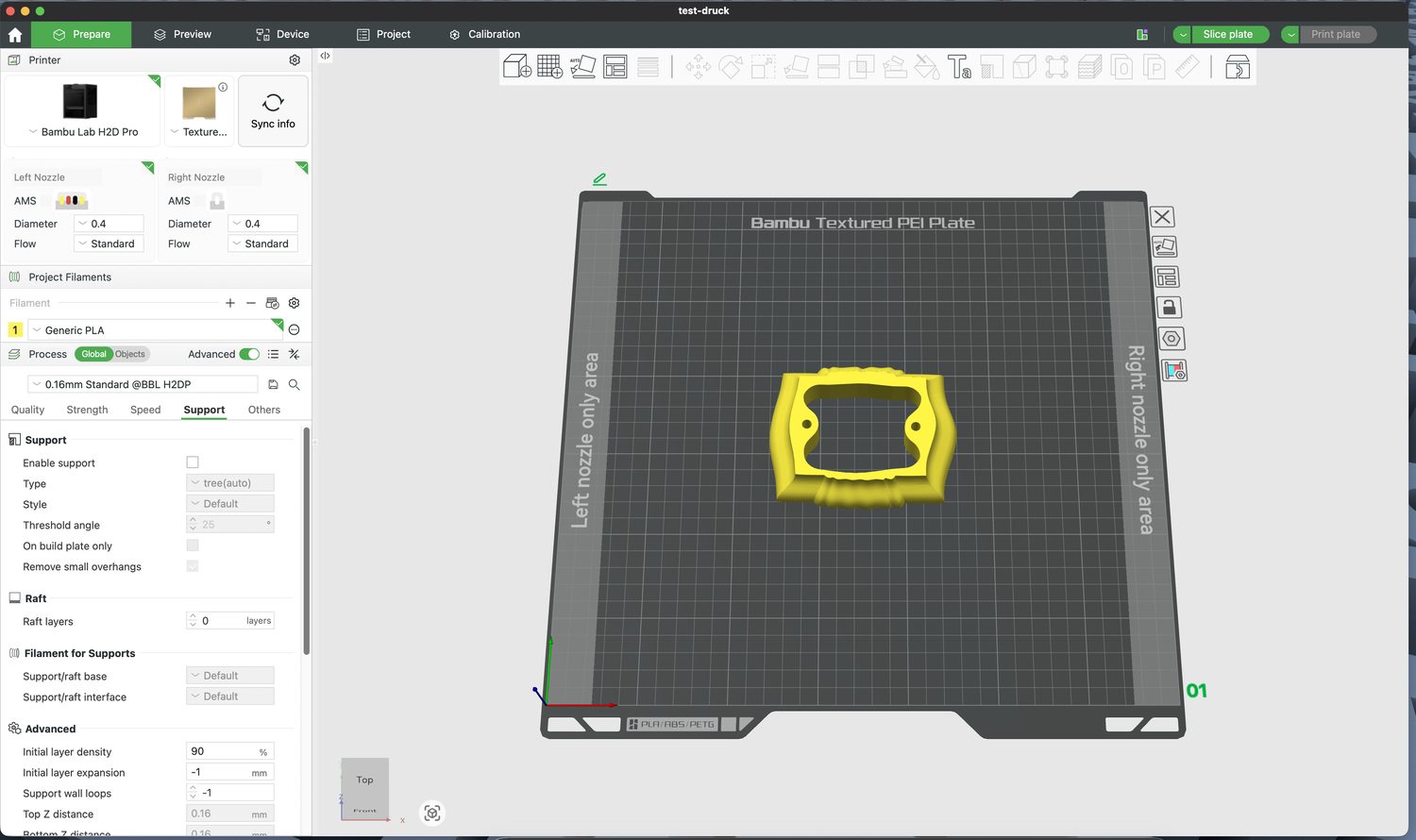1416x840 pixels.
Task: Toggle the plate lock icon
Action: pos(1169,308)
